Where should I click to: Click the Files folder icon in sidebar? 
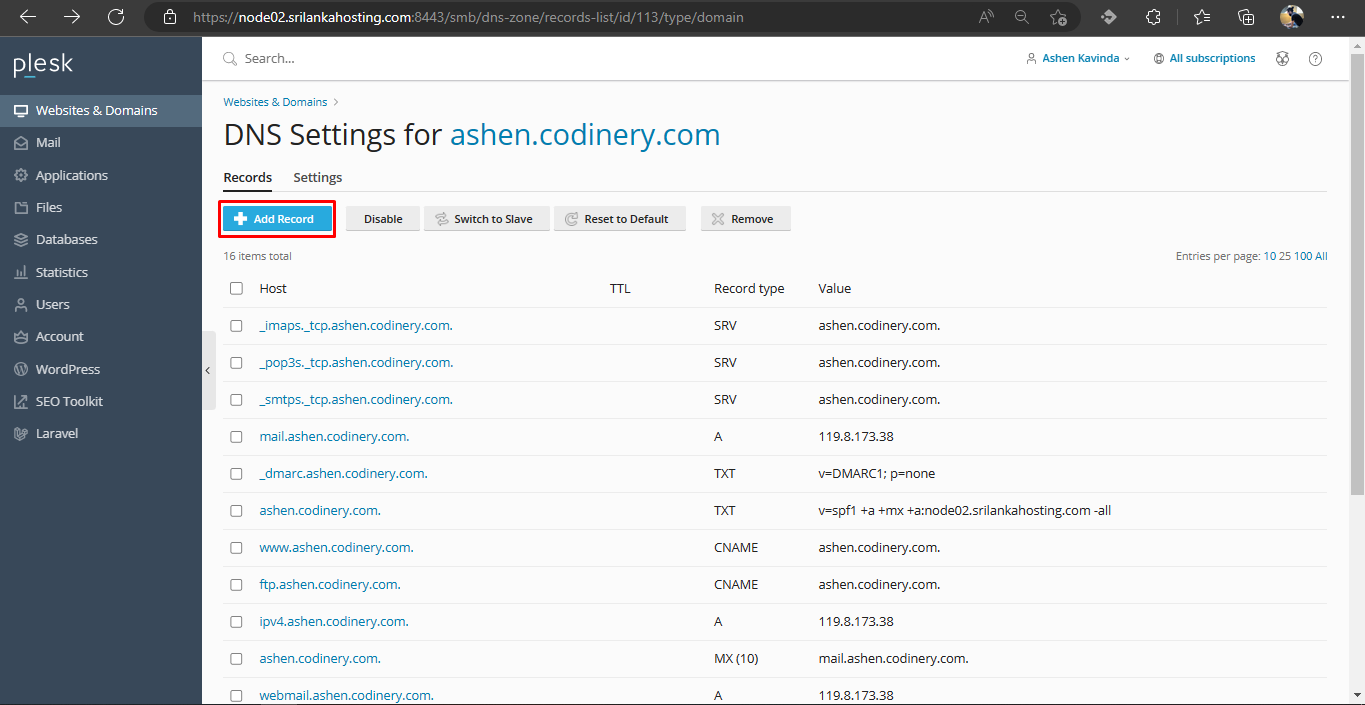(20, 208)
